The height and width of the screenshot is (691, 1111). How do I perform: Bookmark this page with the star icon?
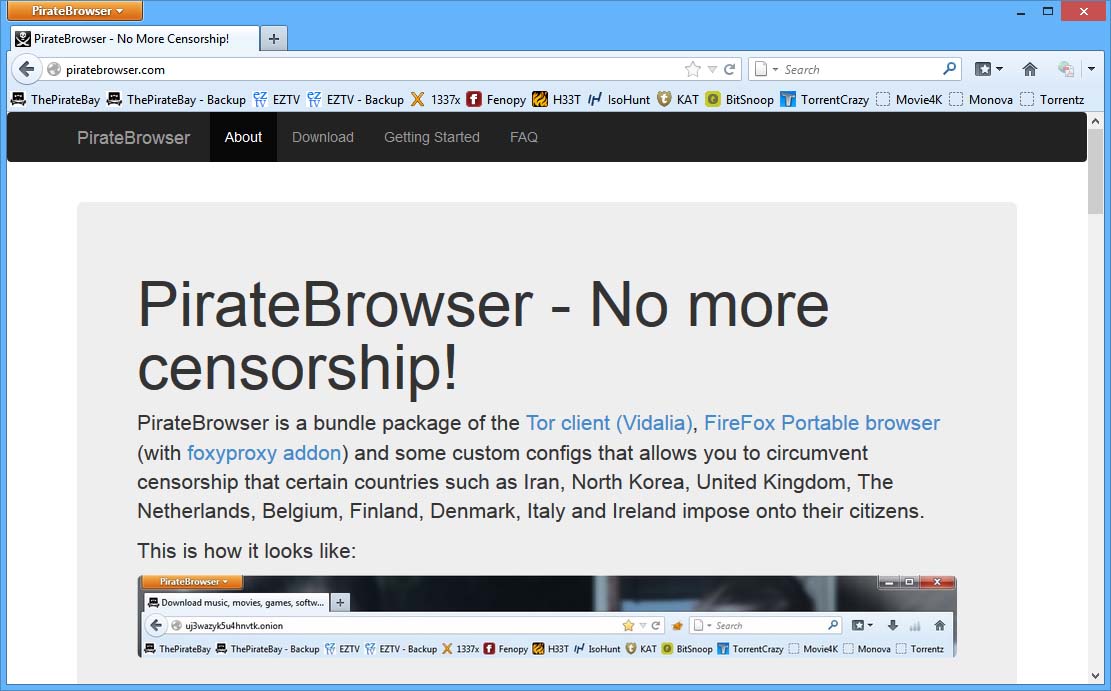[692, 69]
